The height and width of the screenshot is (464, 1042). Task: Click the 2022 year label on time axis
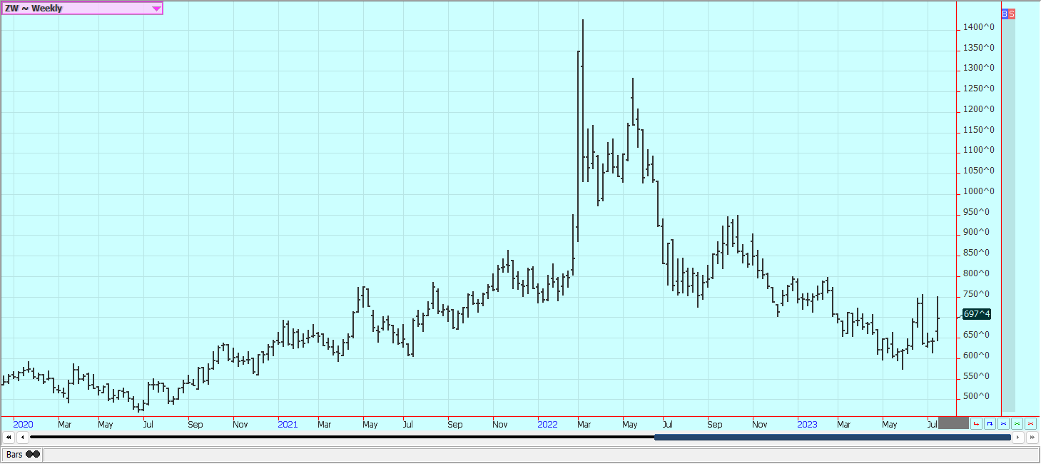tap(548, 424)
